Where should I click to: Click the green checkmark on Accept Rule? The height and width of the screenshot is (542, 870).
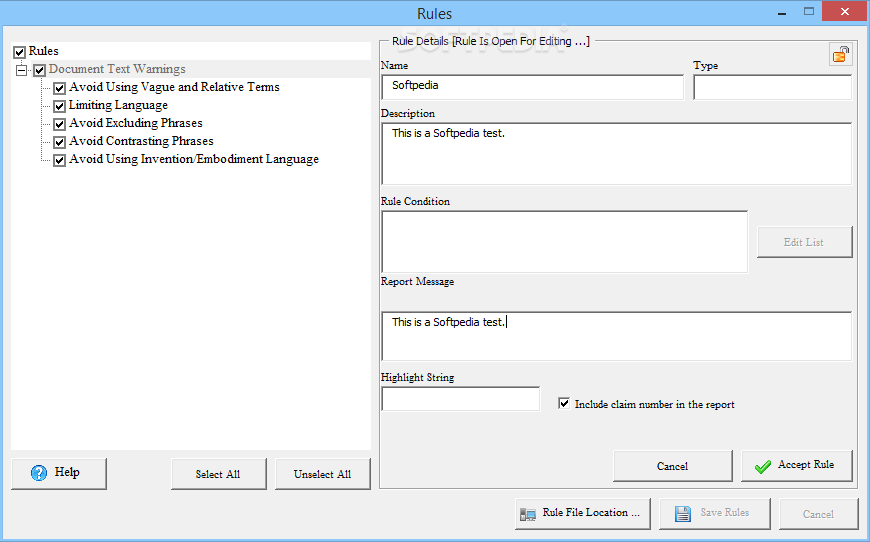pos(763,466)
